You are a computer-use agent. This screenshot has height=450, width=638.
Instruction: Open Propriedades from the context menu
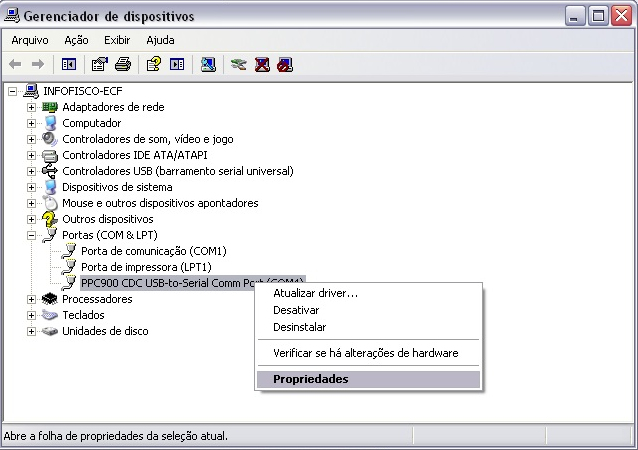(369, 379)
